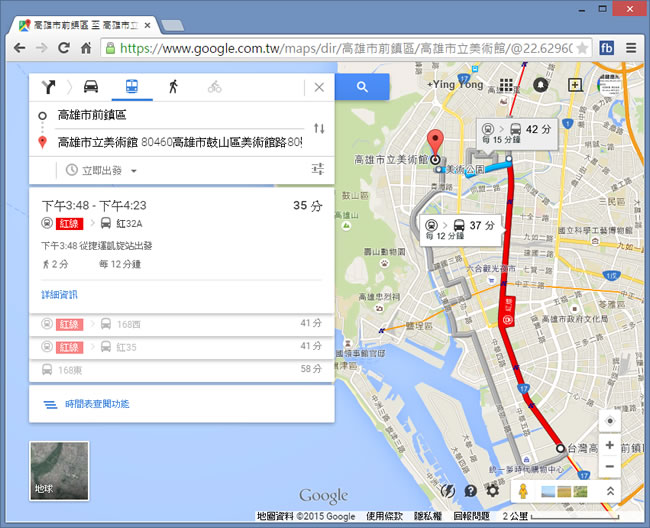Select driving travel mode car icon
This screenshot has width=650, height=528.
(x=91, y=87)
